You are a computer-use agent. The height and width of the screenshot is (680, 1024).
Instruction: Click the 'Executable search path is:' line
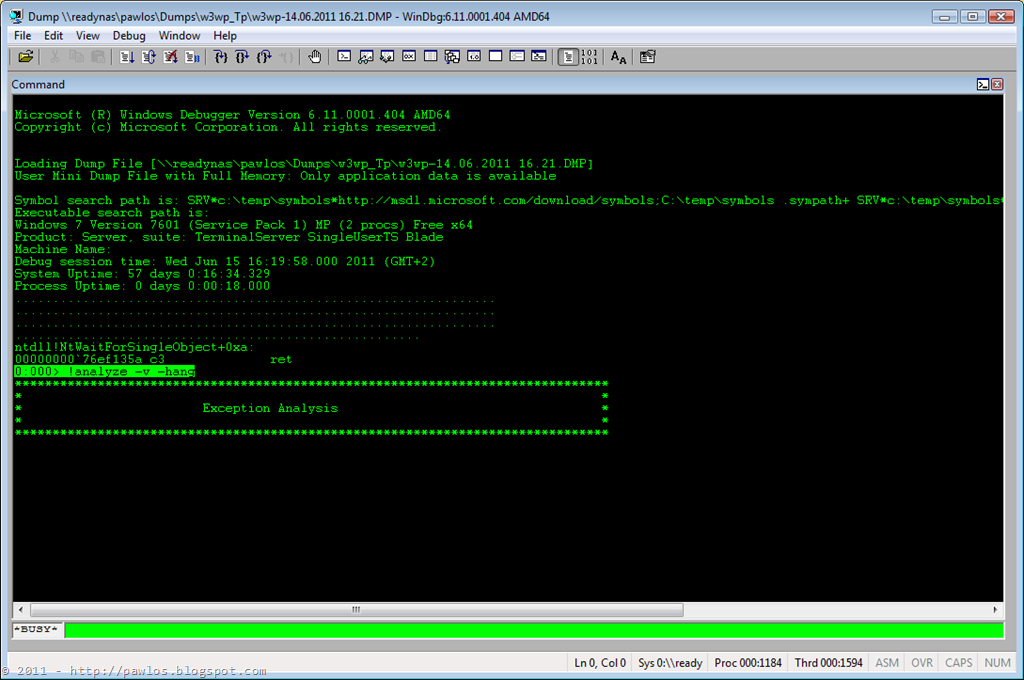pyautogui.click(x=112, y=212)
